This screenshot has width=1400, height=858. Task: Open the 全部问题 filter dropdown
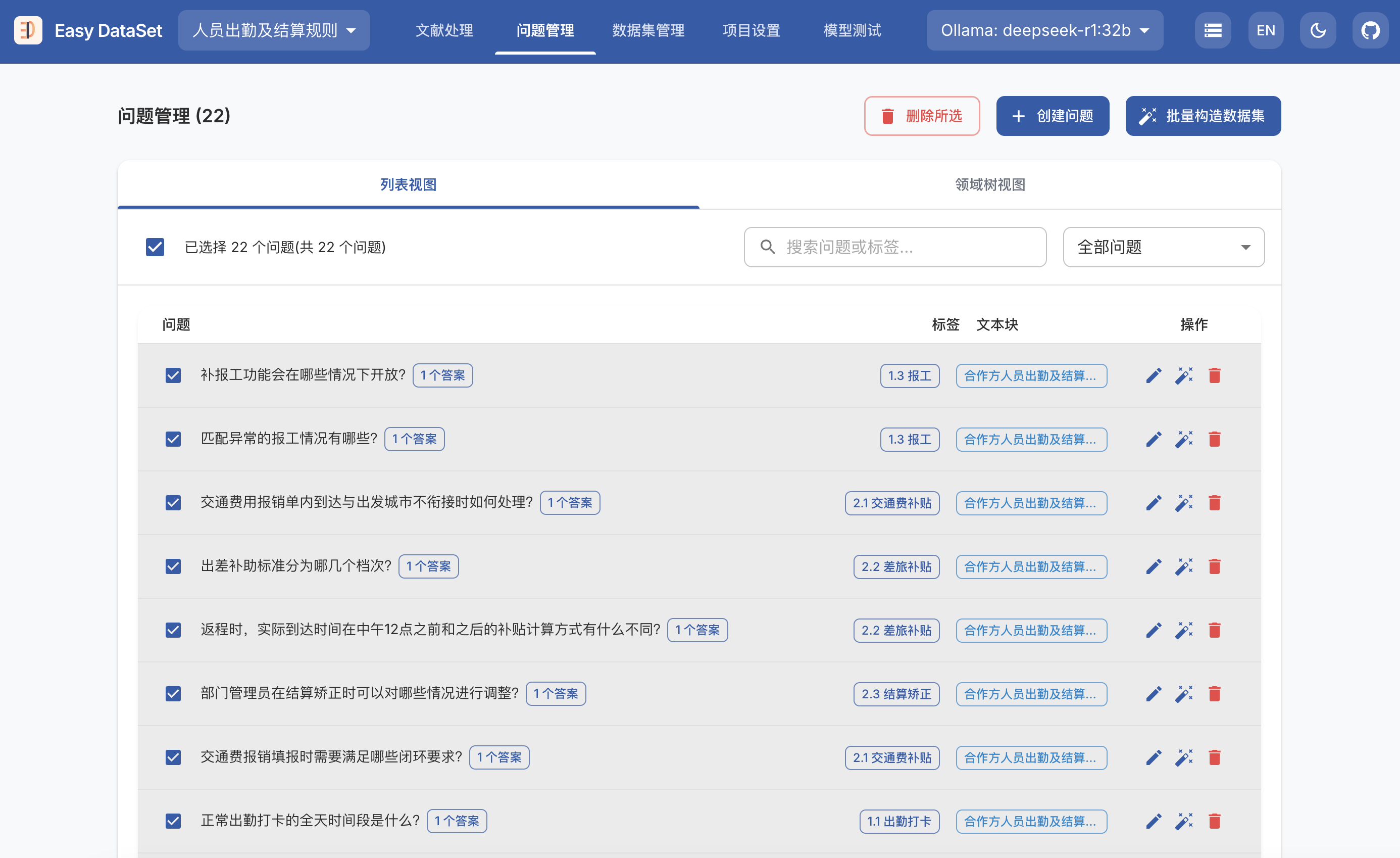point(1163,247)
